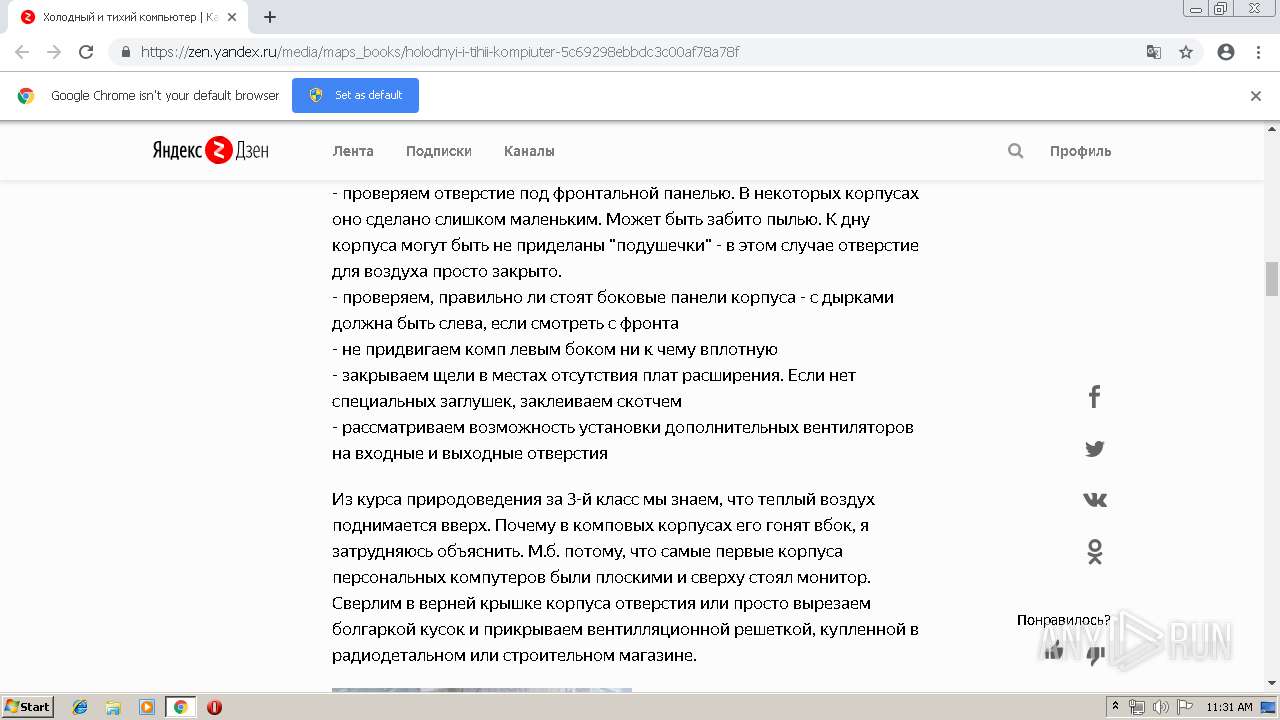This screenshot has height=720, width=1280.
Task: Open the file explorer folder taskbar icon
Action: click(113, 707)
